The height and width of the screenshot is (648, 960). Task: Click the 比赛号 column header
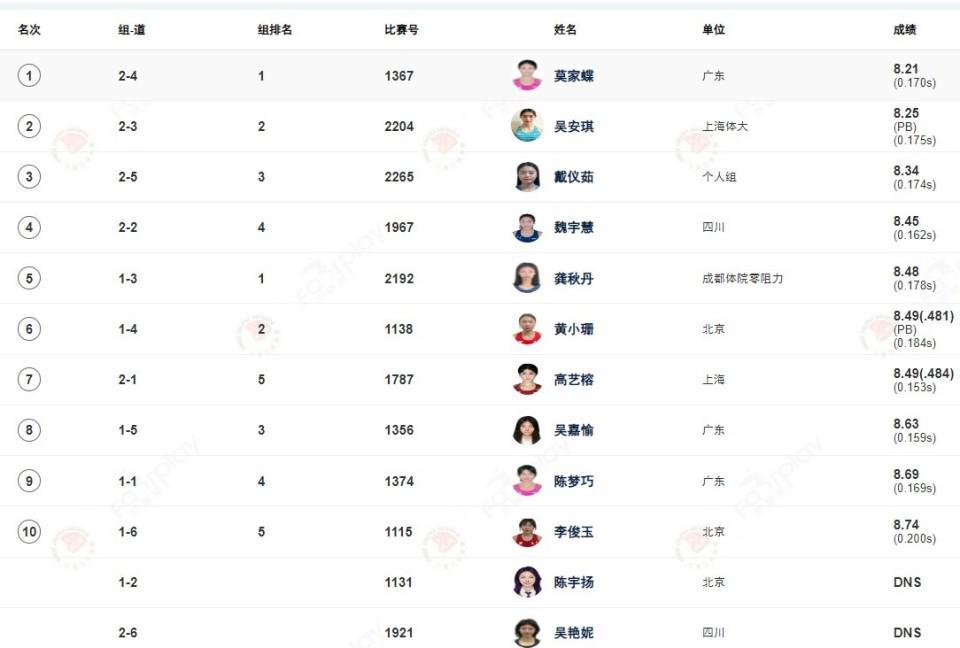tap(402, 30)
